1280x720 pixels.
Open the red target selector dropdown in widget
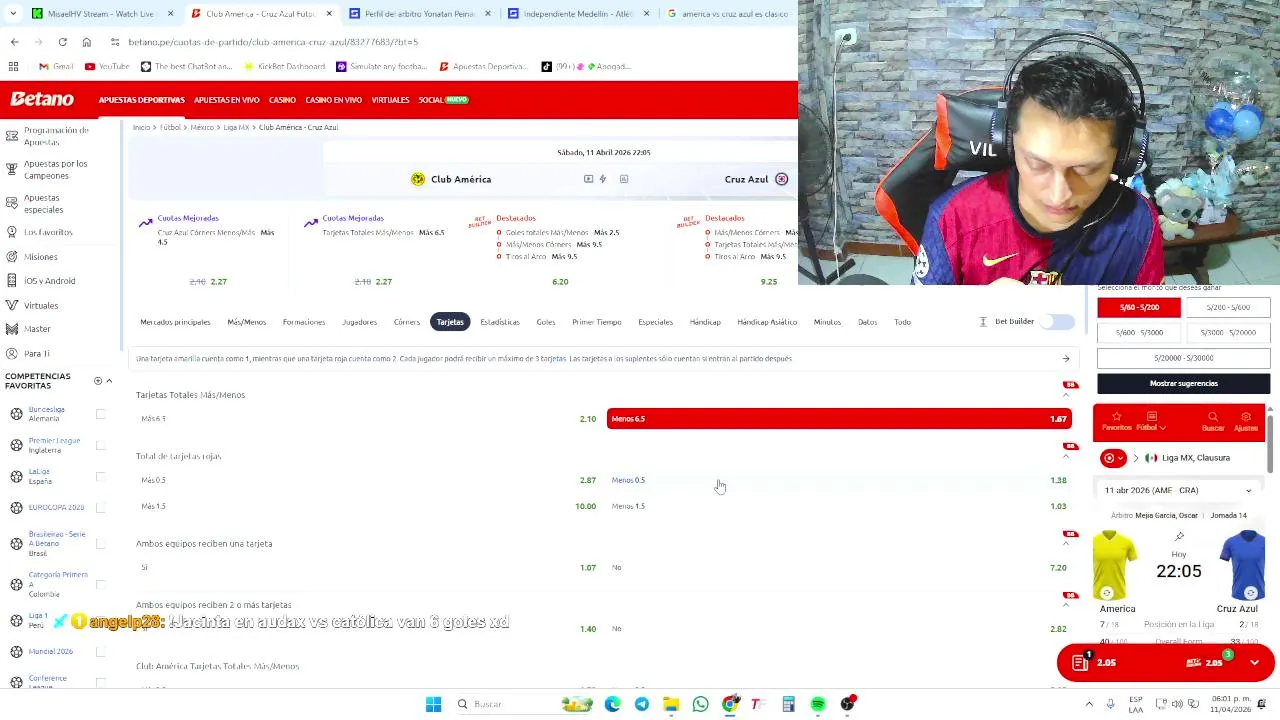click(x=1112, y=458)
